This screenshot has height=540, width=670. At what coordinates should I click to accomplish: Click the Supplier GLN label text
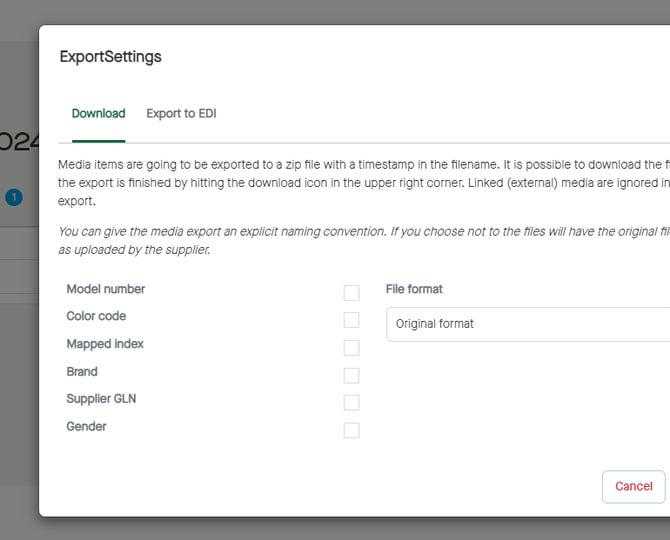101,399
